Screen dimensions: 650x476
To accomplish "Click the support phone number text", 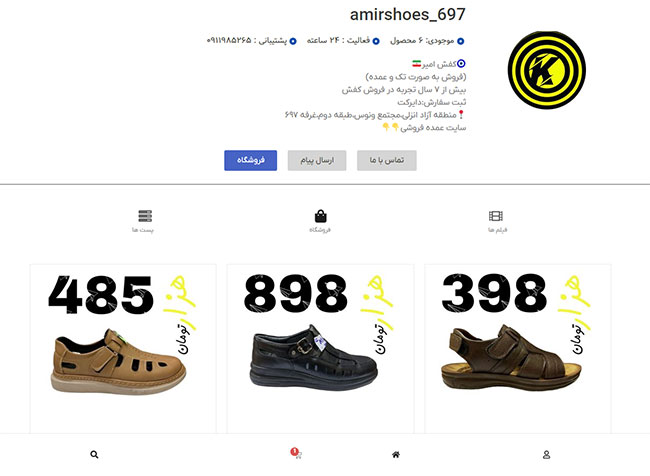I will pyautogui.click(x=229, y=41).
